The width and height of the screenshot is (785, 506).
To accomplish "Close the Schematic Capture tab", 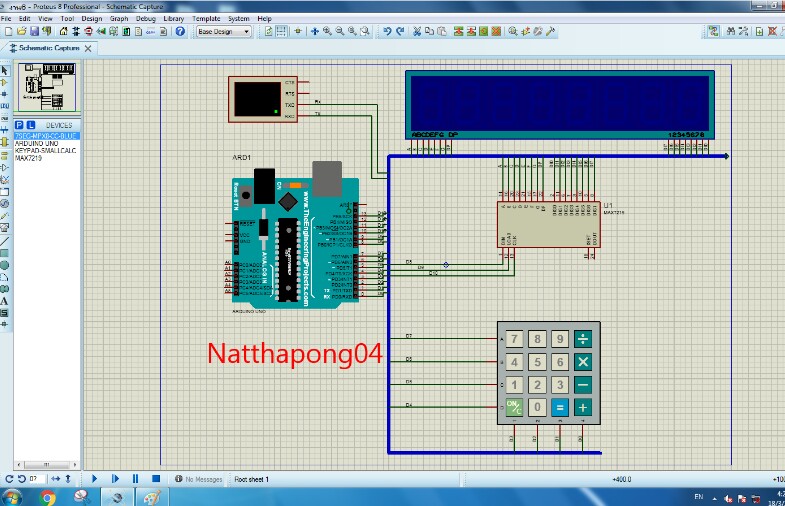I will (x=88, y=49).
